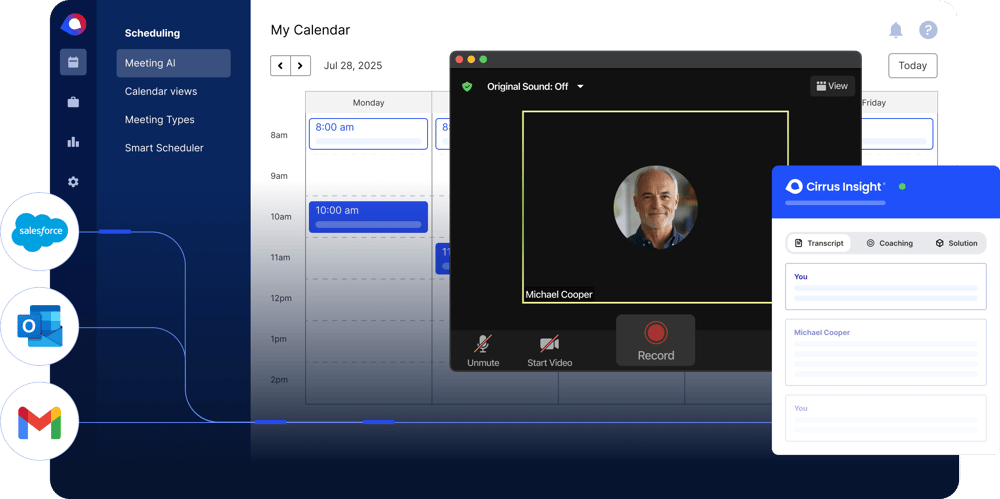The image size is (1000, 499).
Task: Select Calendar views in Scheduling menu
Action: (x=161, y=91)
